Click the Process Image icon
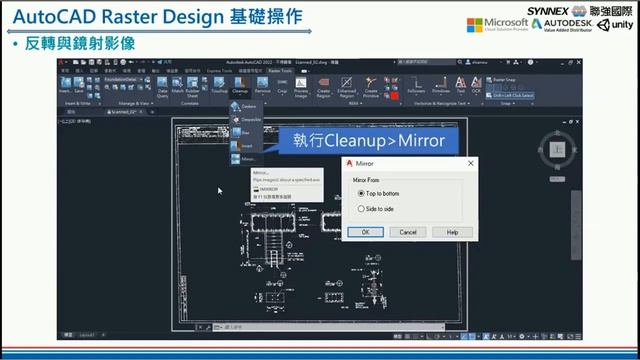The width and height of the screenshot is (640, 360). 301,87
